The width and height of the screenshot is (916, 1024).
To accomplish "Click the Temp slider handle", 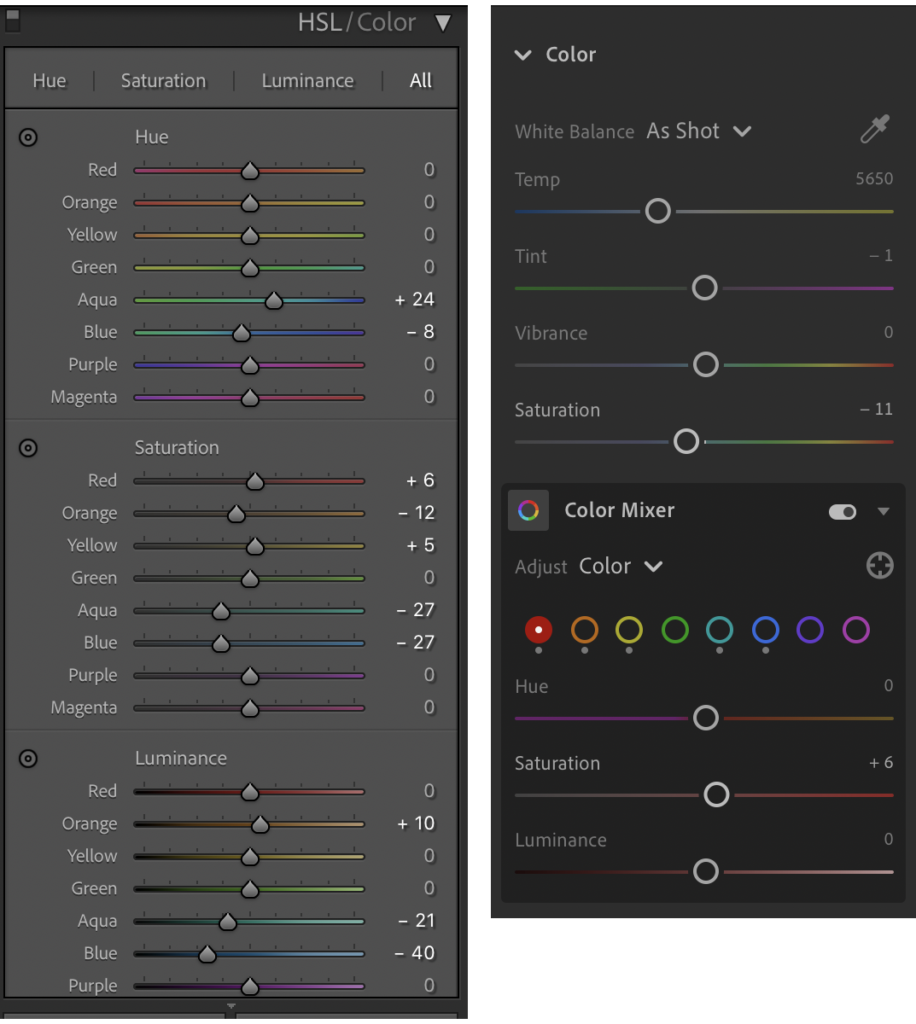I will point(657,211).
